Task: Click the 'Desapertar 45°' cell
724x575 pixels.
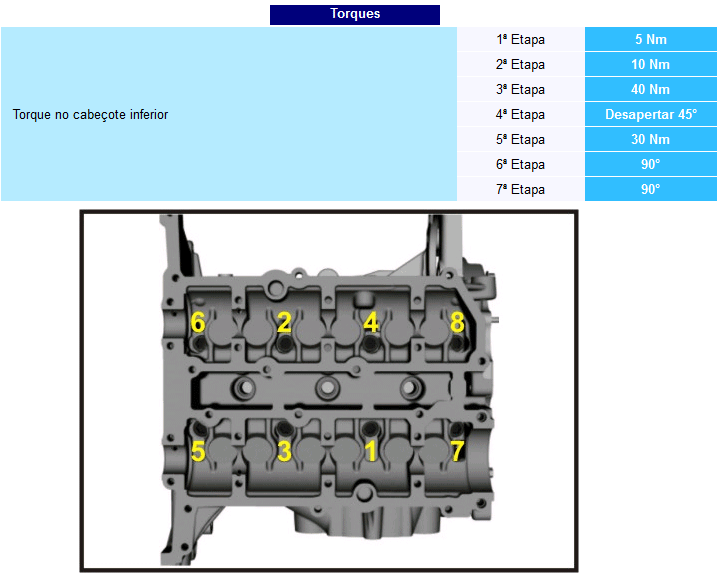Action: coord(651,115)
